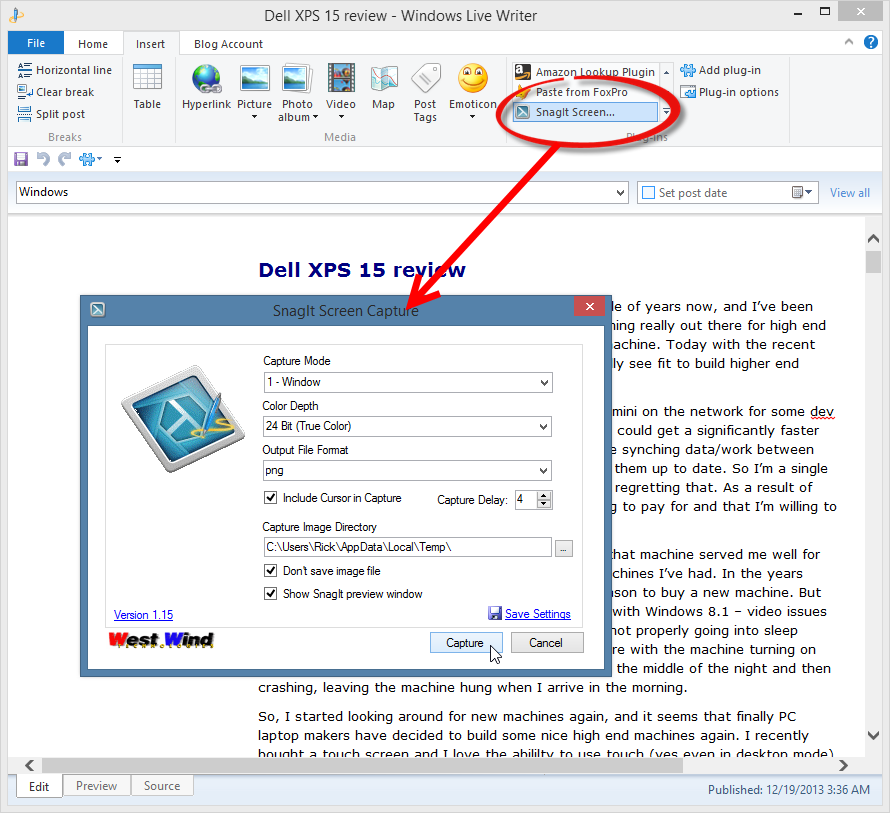The height and width of the screenshot is (813, 890).
Task: Click the West Wind logo
Action: tap(161, 640)
